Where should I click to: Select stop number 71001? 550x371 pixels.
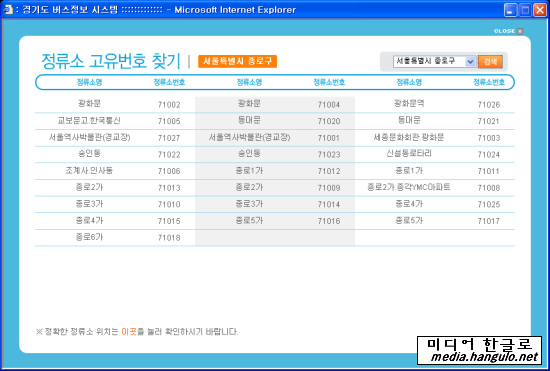pos(329,138)
